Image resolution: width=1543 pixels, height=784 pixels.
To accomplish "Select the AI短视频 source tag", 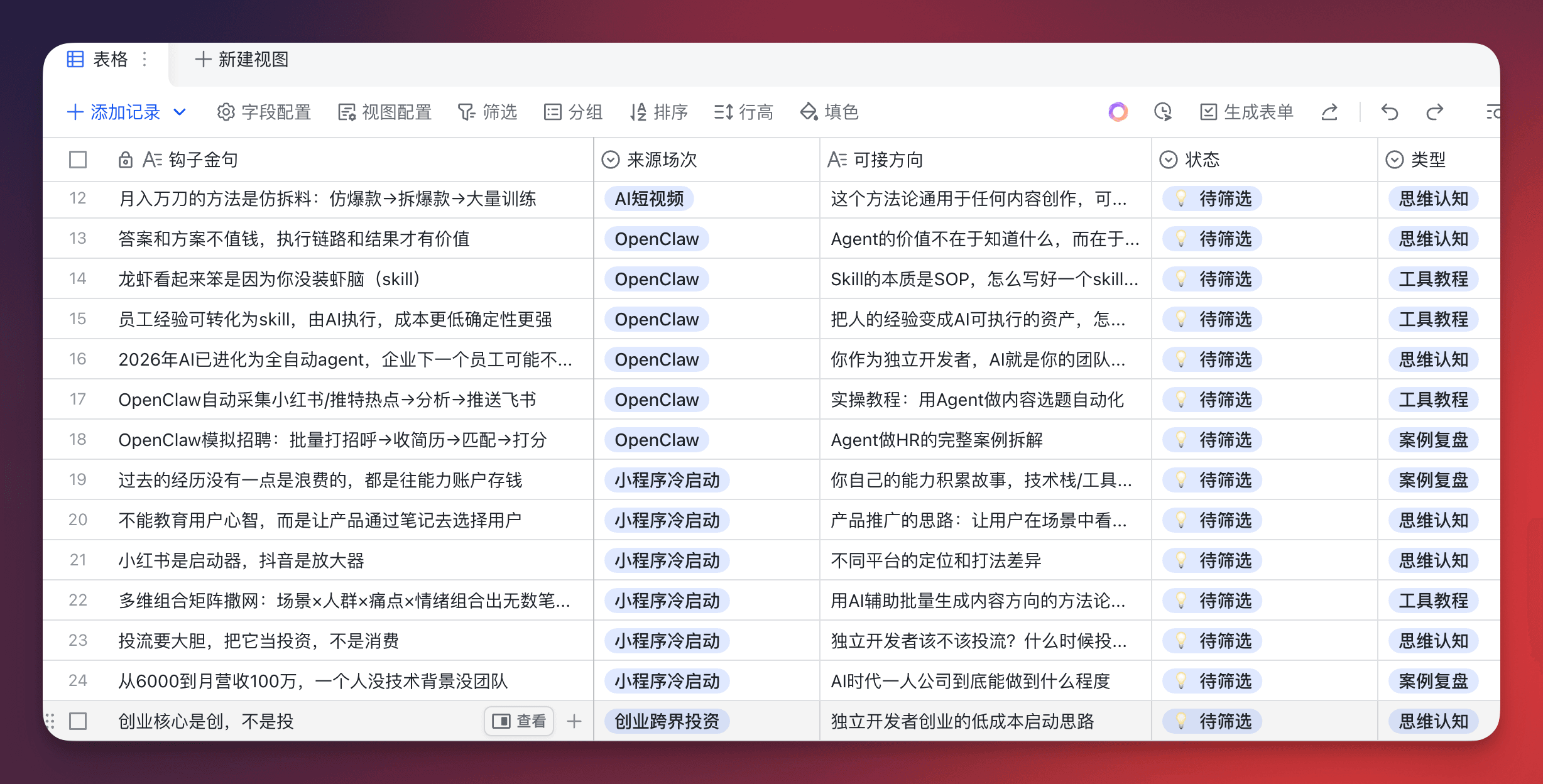I will (649, 199).
